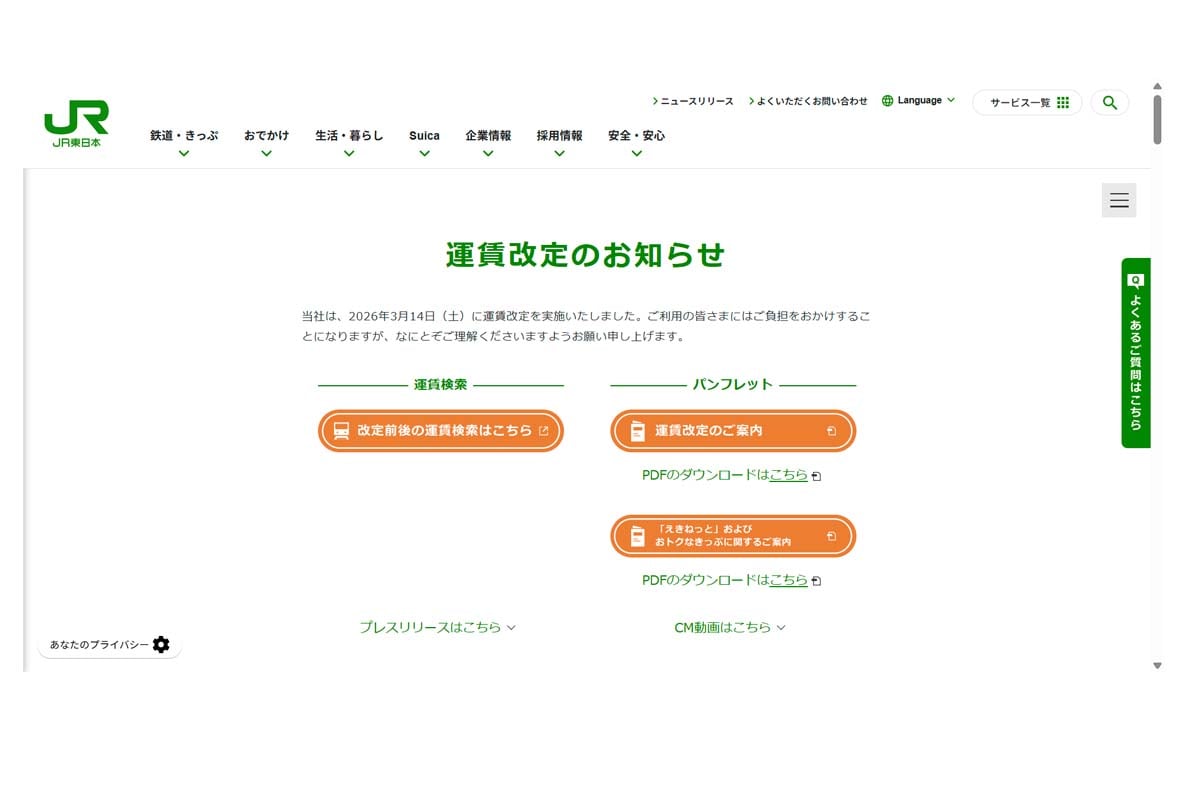Image resolution: width=1200 pixels, height=800 pixels.
Task: Click the first PDF download こちら link
Action: tap(788, 475)
